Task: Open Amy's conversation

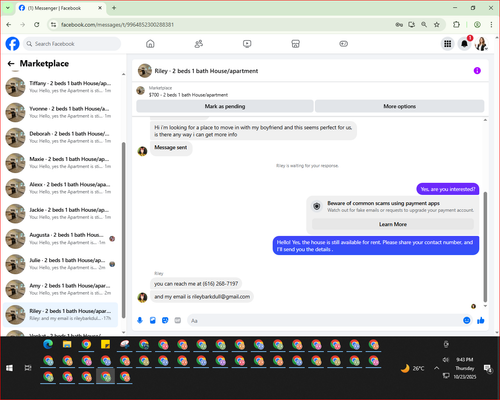Action: pos(61,289)
